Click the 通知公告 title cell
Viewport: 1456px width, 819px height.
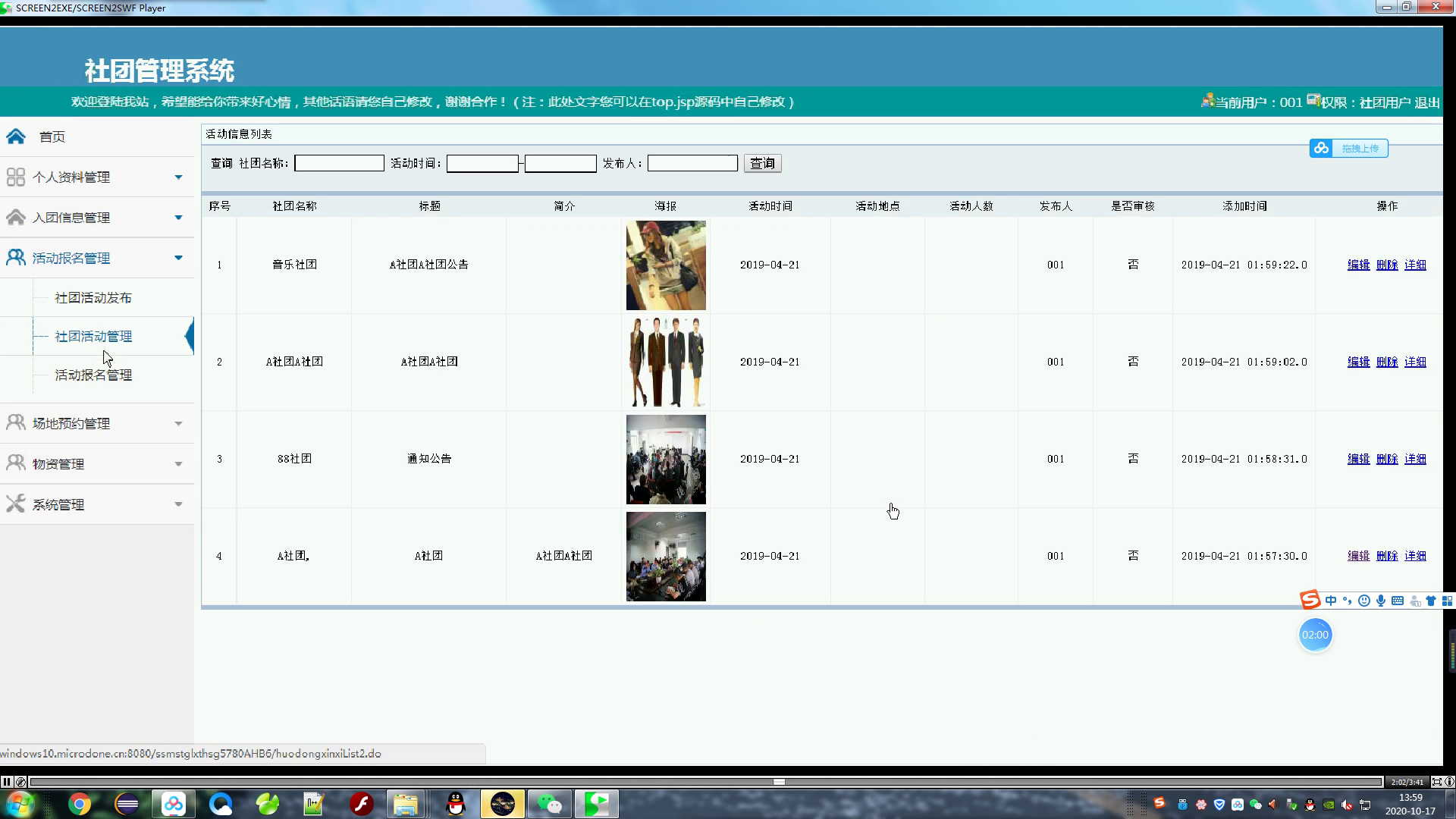(429, 459)
